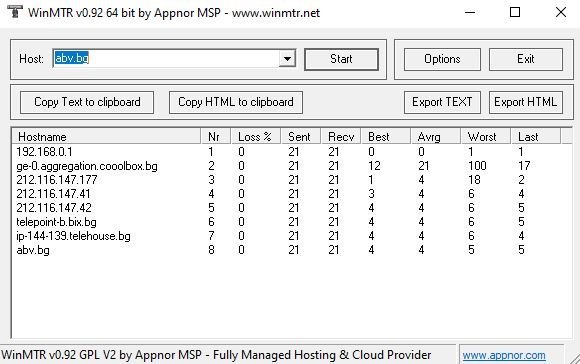The height and width of the screenshot is (364, 580).
Task: Click the Avrg column header
Action: pos(435,136)
